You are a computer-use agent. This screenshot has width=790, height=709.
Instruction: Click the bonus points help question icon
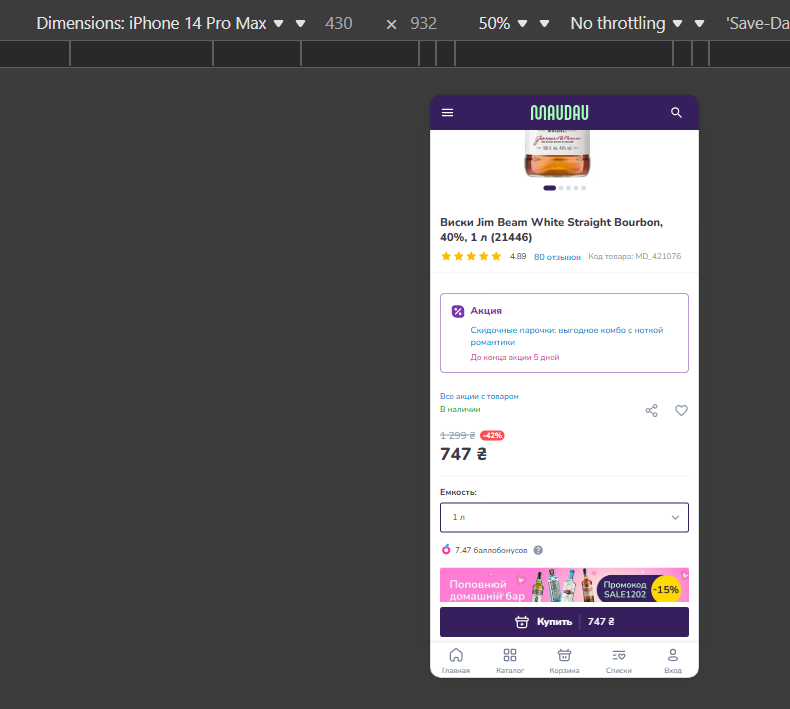[x=538, y=550]
